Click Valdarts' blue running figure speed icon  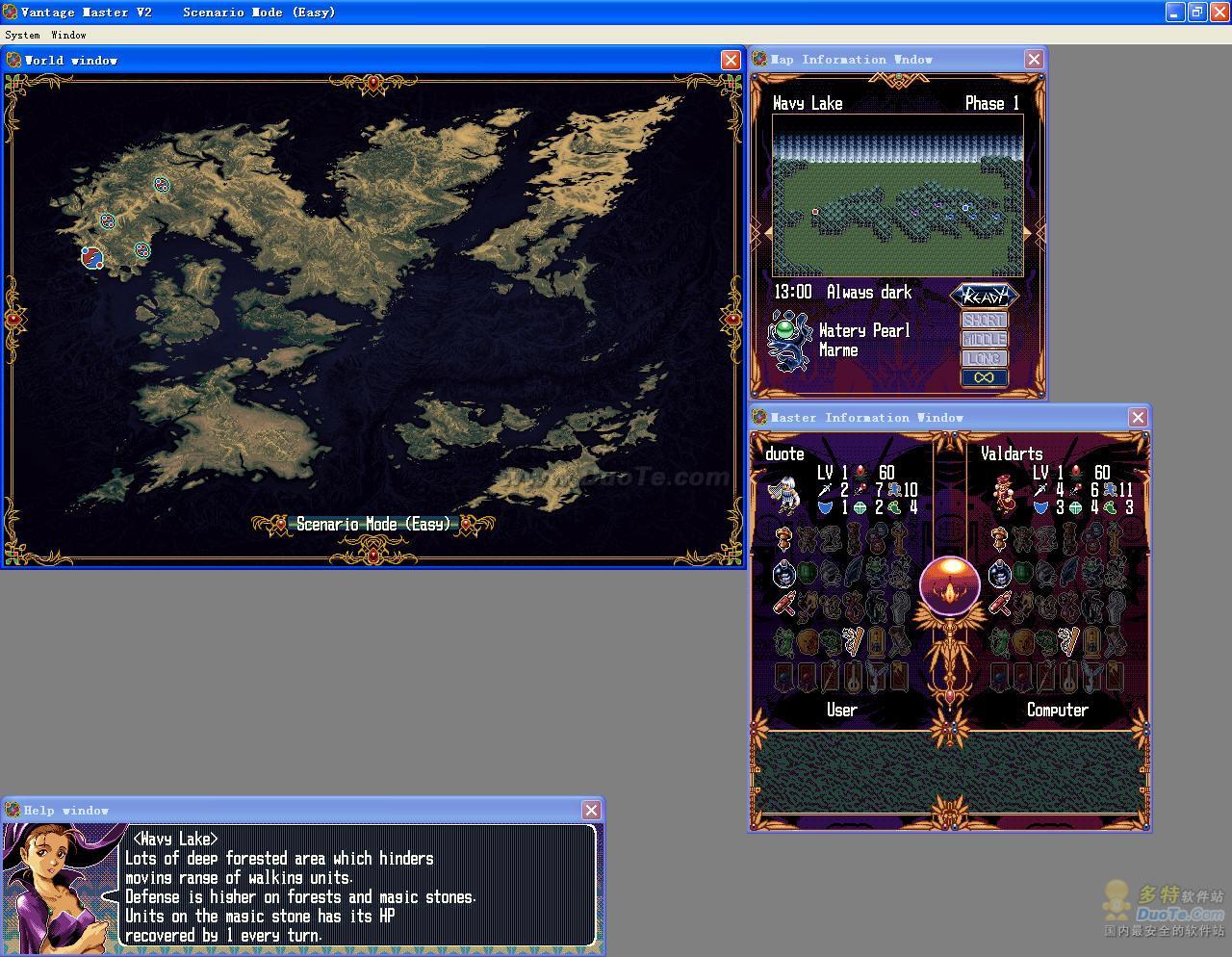[x=1110, y=490]
